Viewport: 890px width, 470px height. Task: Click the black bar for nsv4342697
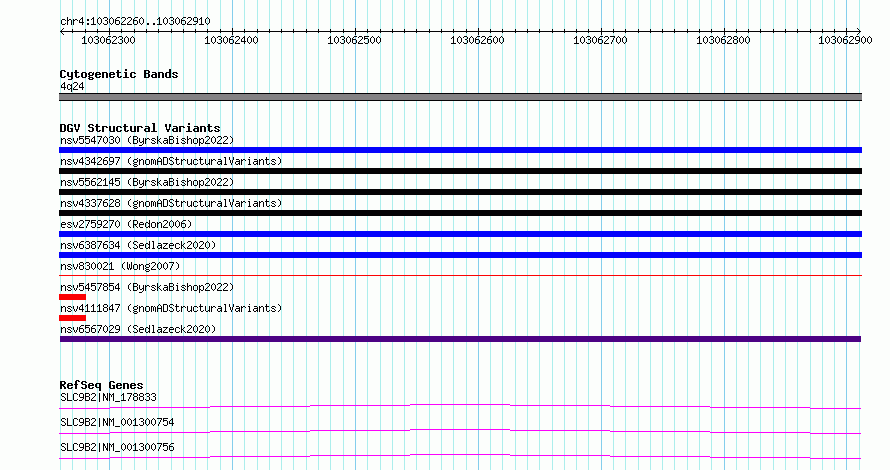[460, 171]
